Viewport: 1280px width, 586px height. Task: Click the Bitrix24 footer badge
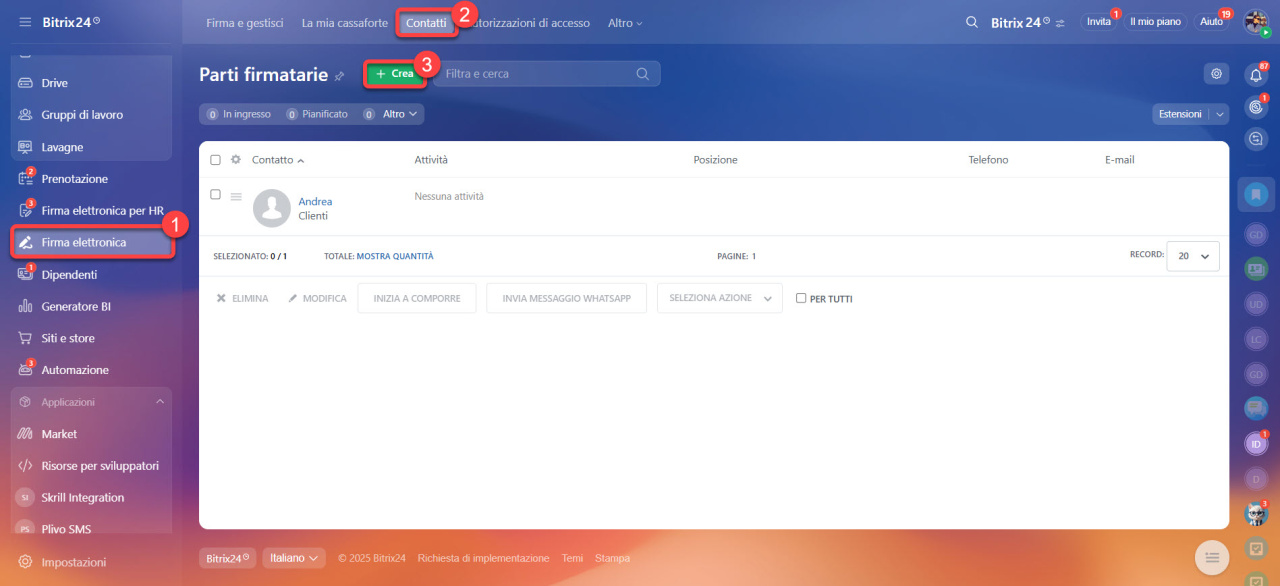point(227,558)
